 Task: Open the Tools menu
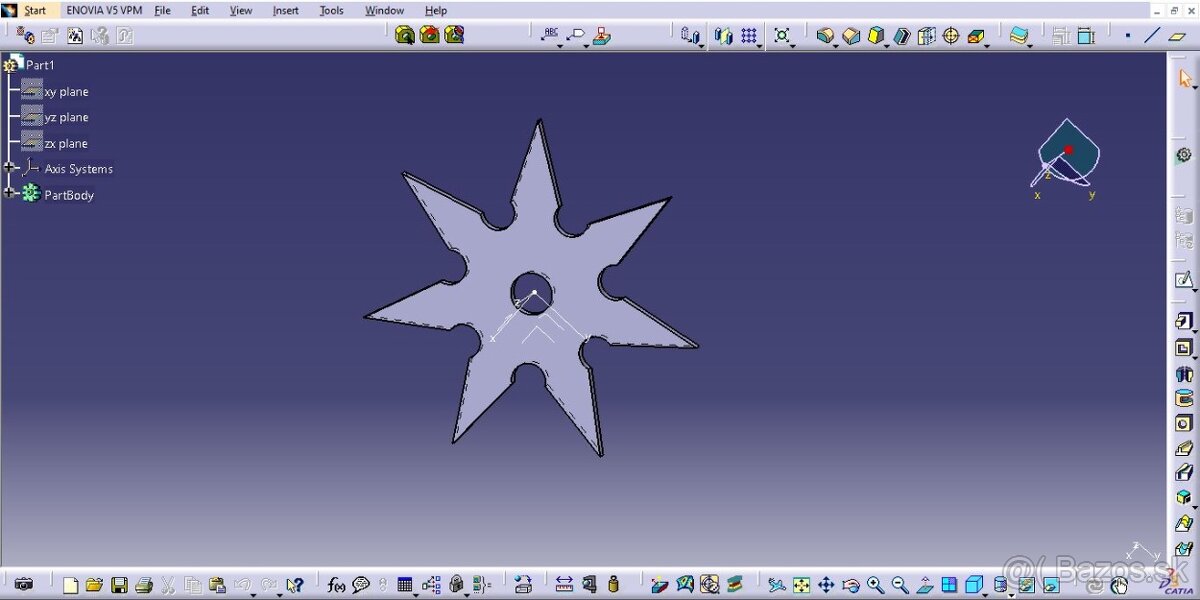click(331, 11)
